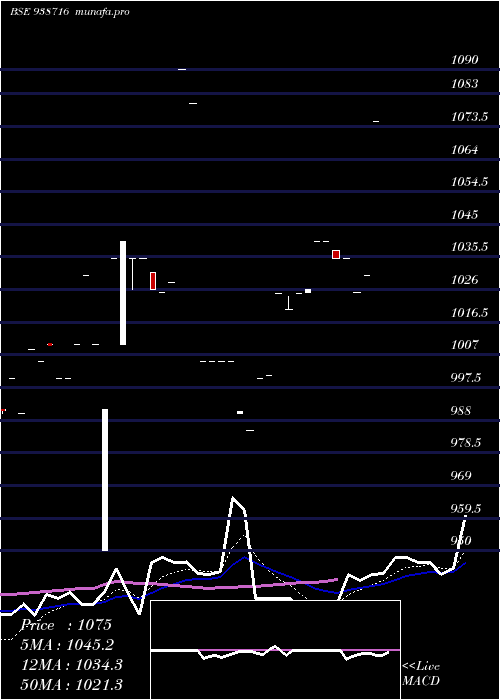Viewport: 500px width, 700px height.
Task: Click the 1045 price axis label
Action: tap(464, 215)
